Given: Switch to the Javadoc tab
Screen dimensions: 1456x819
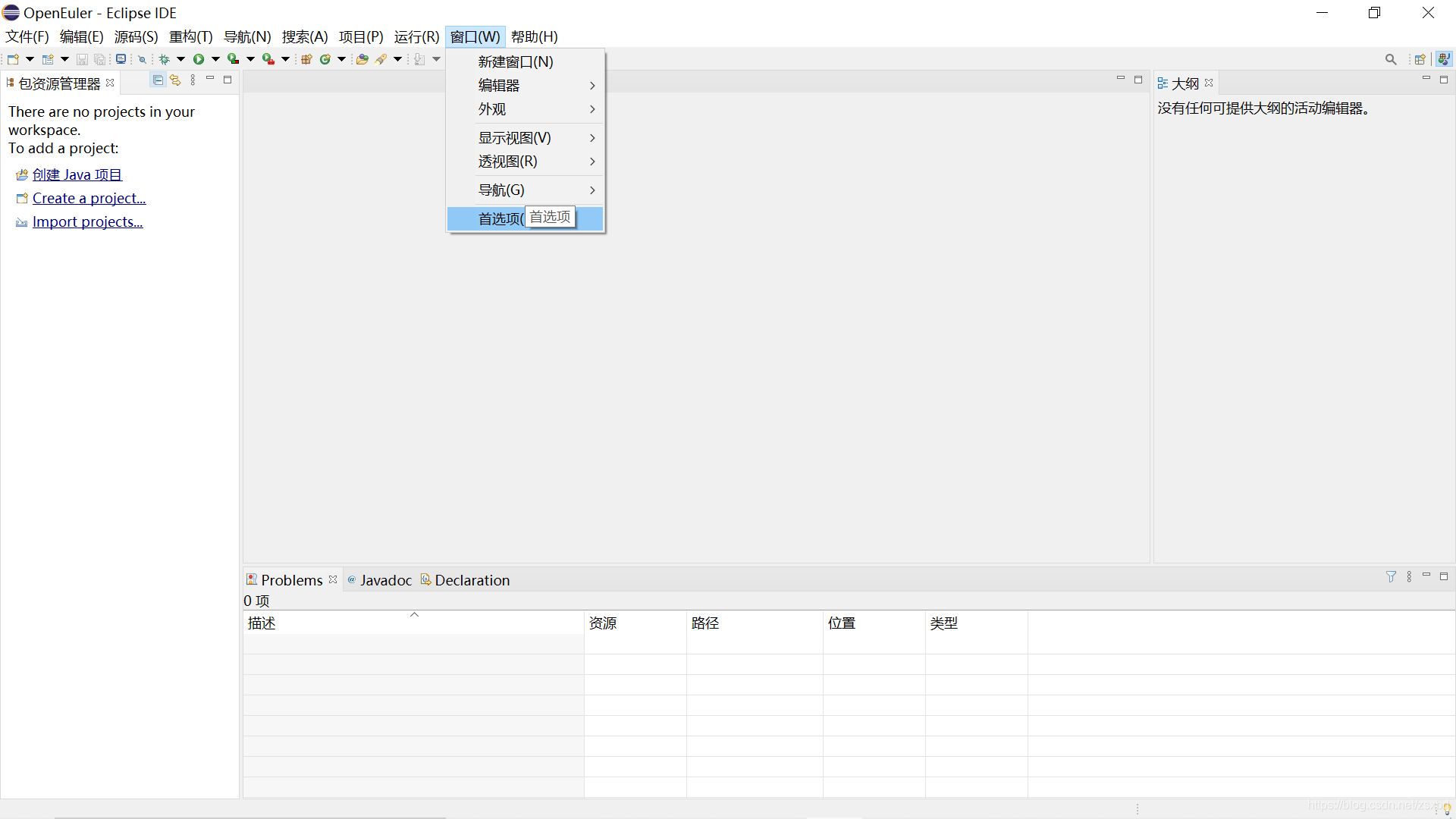Looking at the screenshot, I should 385,580.
